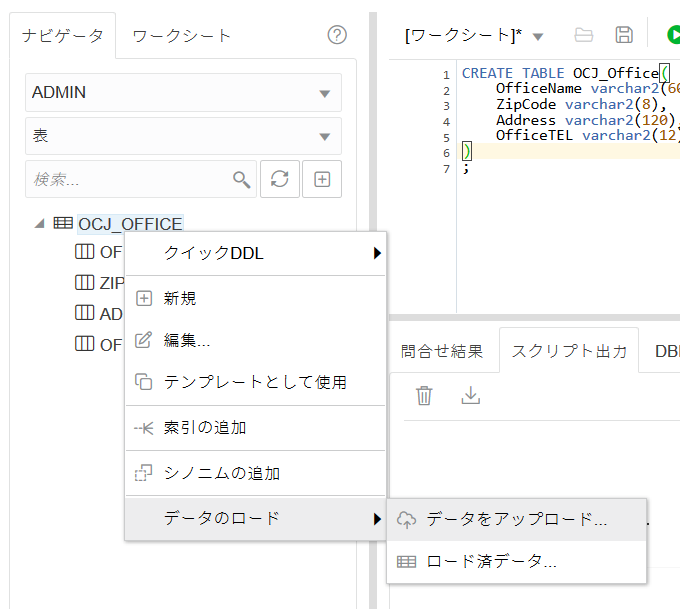Choose 編集... from context menu
This screenshot has height=609, width=680.
point(255,340)
